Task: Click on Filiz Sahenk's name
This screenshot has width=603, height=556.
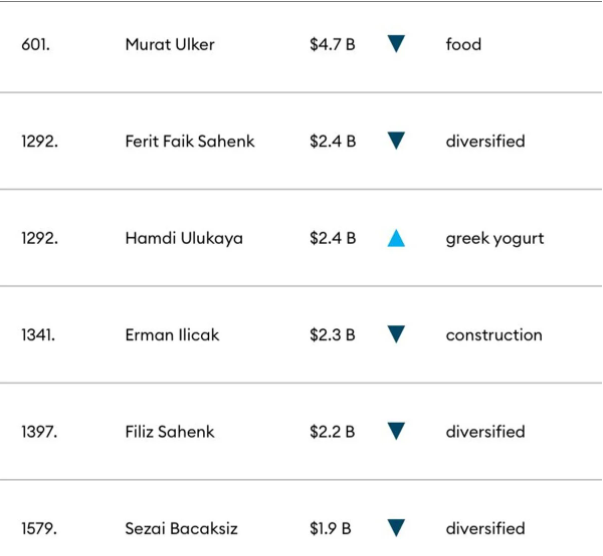Action: point(170,432)
